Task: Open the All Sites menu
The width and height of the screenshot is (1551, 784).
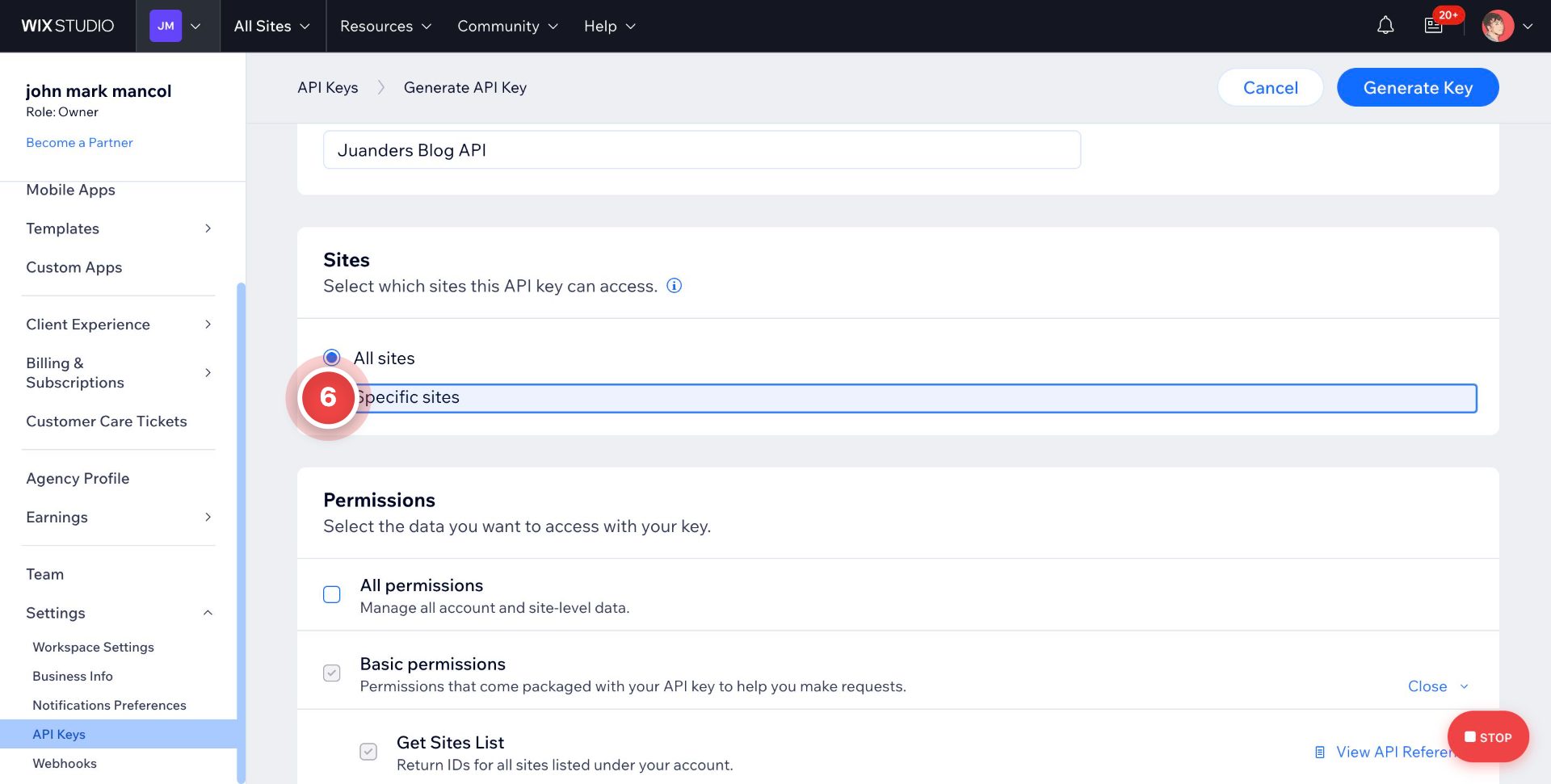Action: (x=272, y=26)
